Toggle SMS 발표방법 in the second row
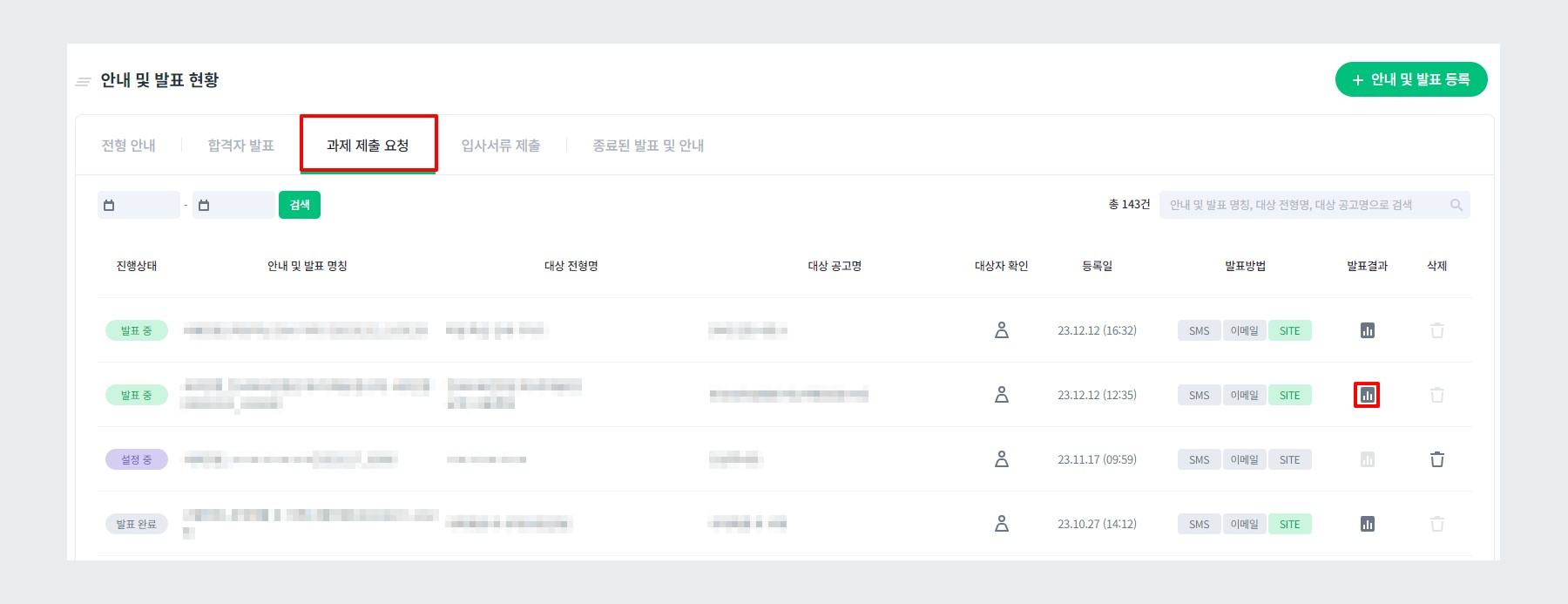This screenshot has width=1568, height=604. tap(1199, 395)
